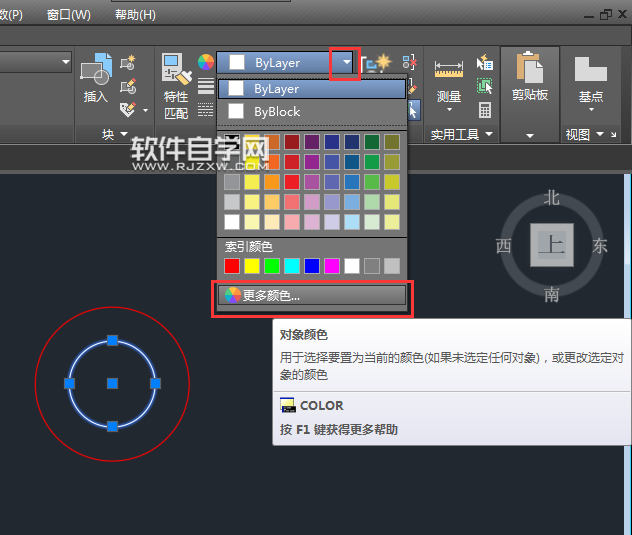Click the Match Properties icon

(176, 69)
